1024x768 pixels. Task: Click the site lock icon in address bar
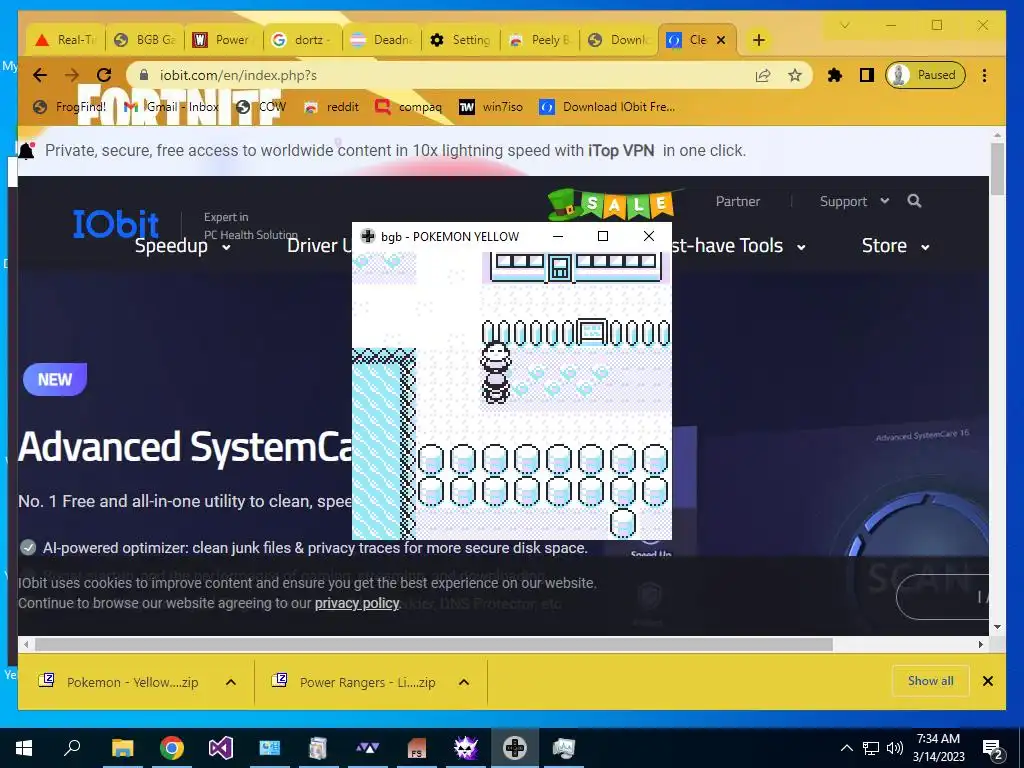[x=144, y=75]
